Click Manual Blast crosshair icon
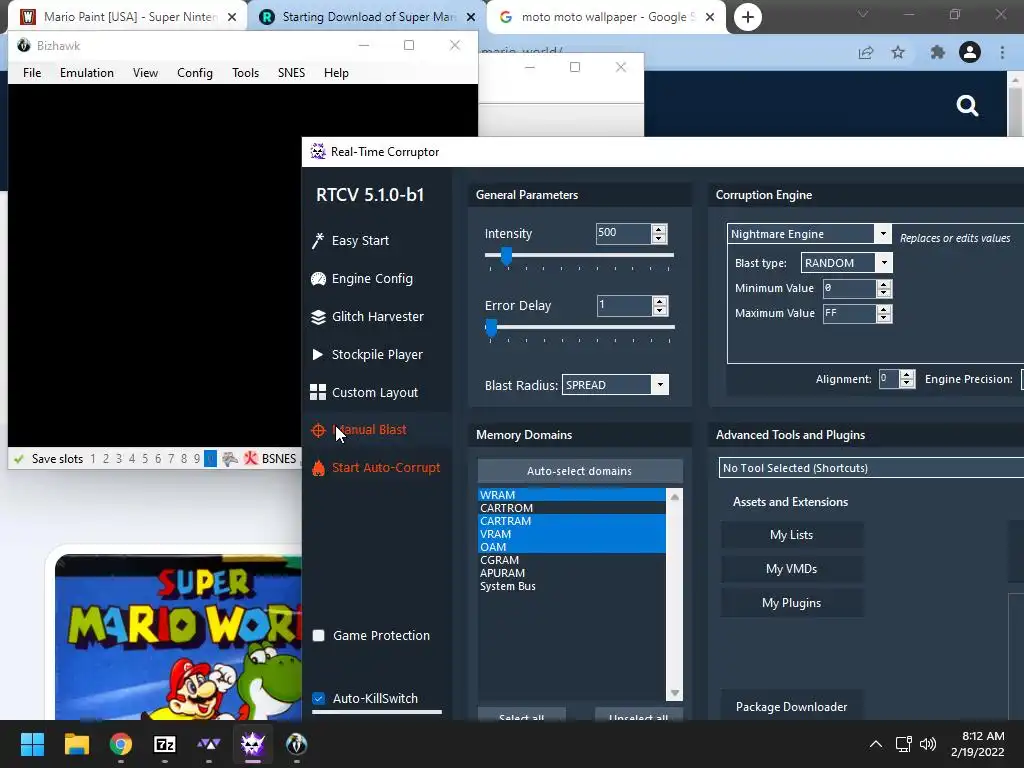 click(x=318, y=430)
